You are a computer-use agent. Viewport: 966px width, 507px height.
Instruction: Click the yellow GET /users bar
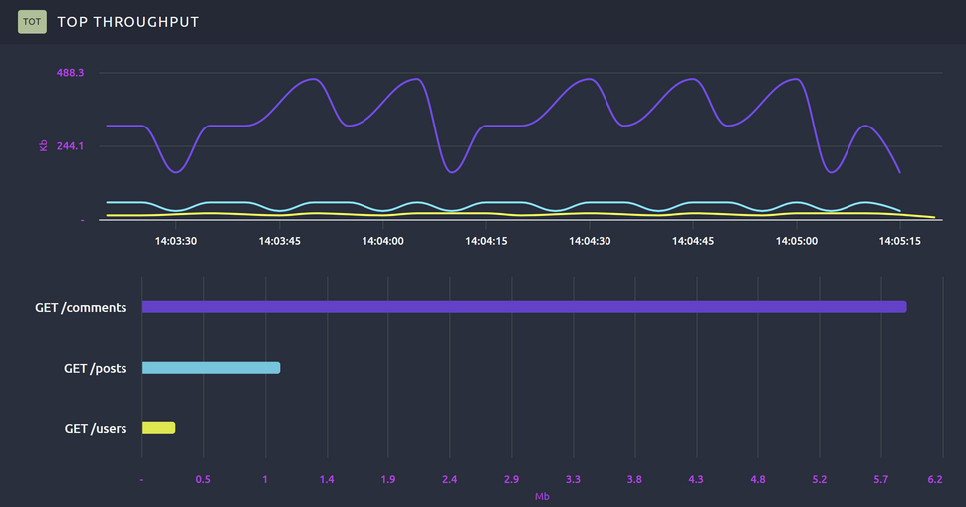(x=158, y=428)
